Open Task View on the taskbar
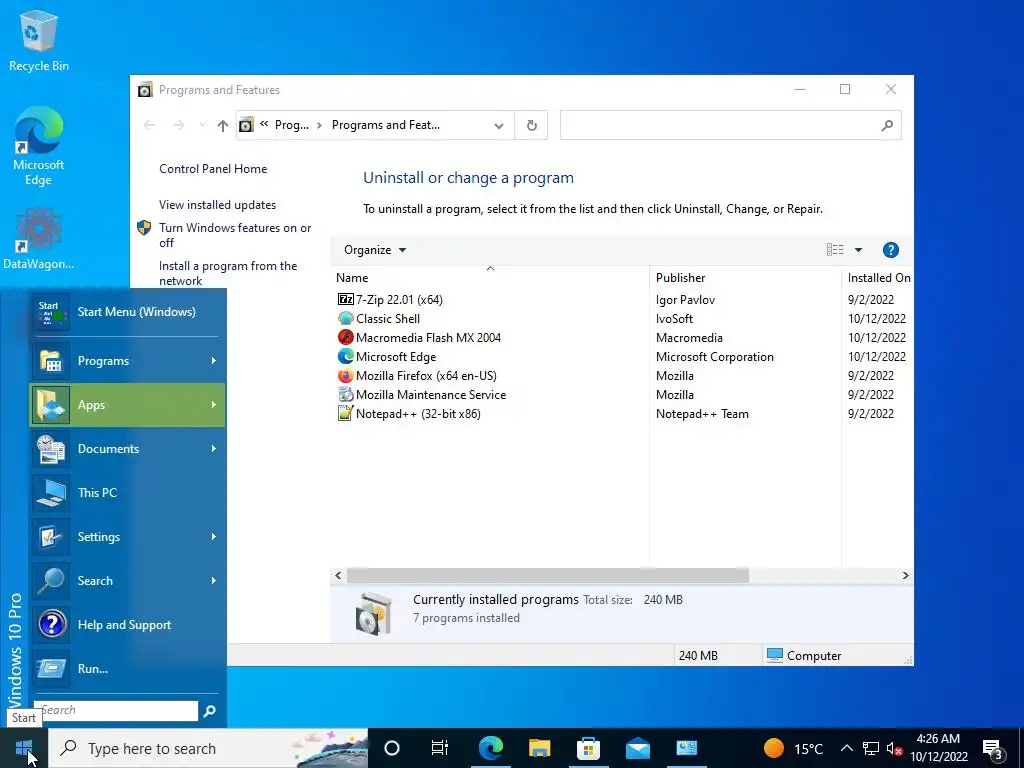Image resolution: width=1024 pixels, height=768 pixels. [440, 748]
